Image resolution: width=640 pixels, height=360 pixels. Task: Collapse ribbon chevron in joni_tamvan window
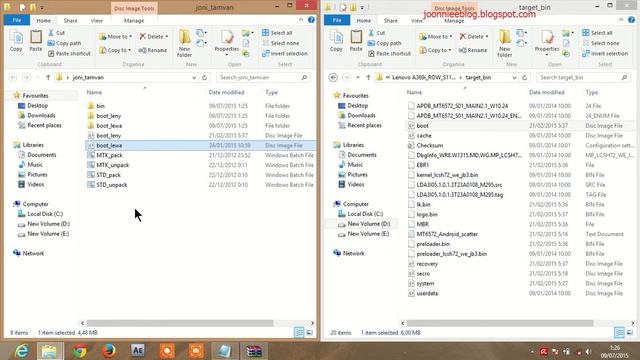301,20
